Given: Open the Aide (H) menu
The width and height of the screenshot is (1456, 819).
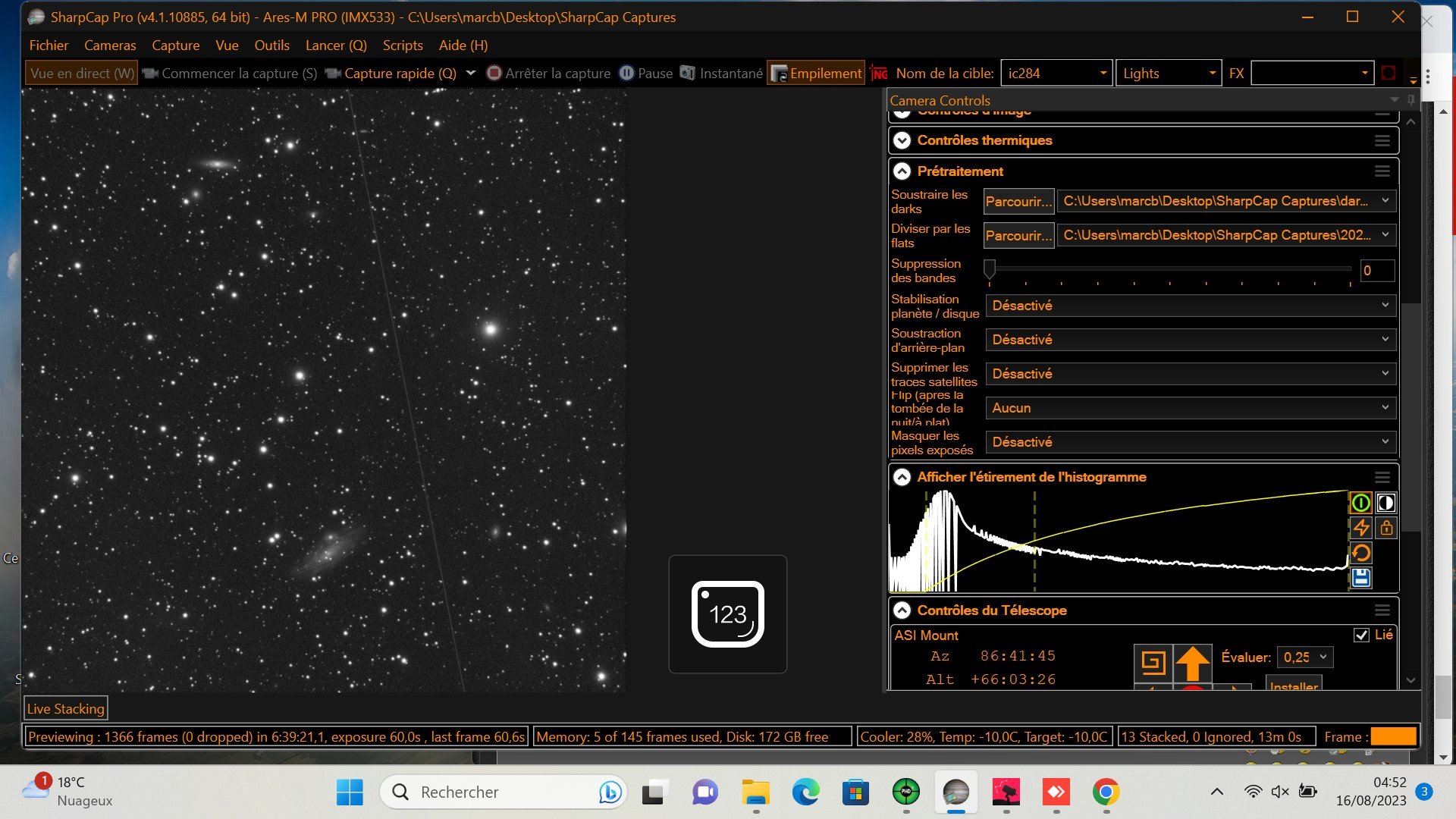Looking at the screenshot, I should click(x=463, y=45).
